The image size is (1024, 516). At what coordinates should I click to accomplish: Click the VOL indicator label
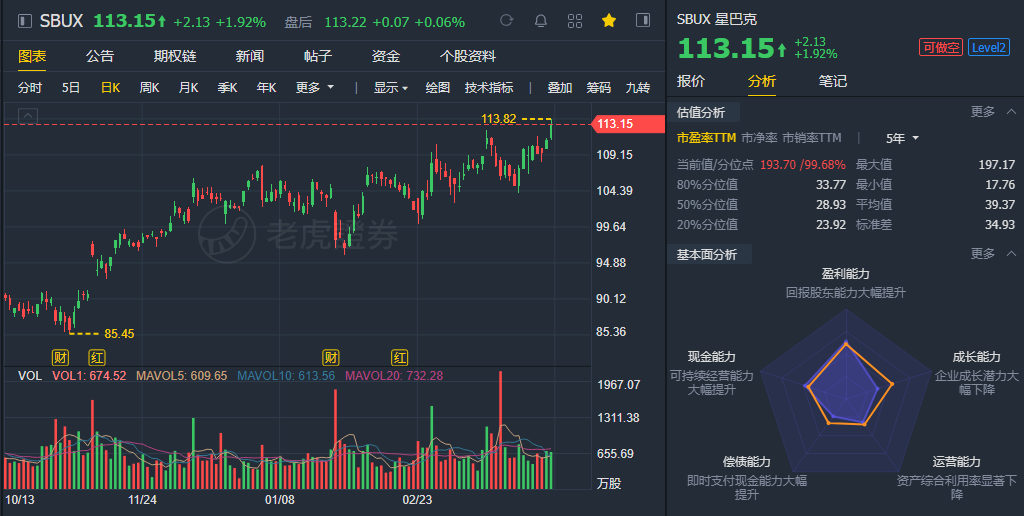pos(30,376)
